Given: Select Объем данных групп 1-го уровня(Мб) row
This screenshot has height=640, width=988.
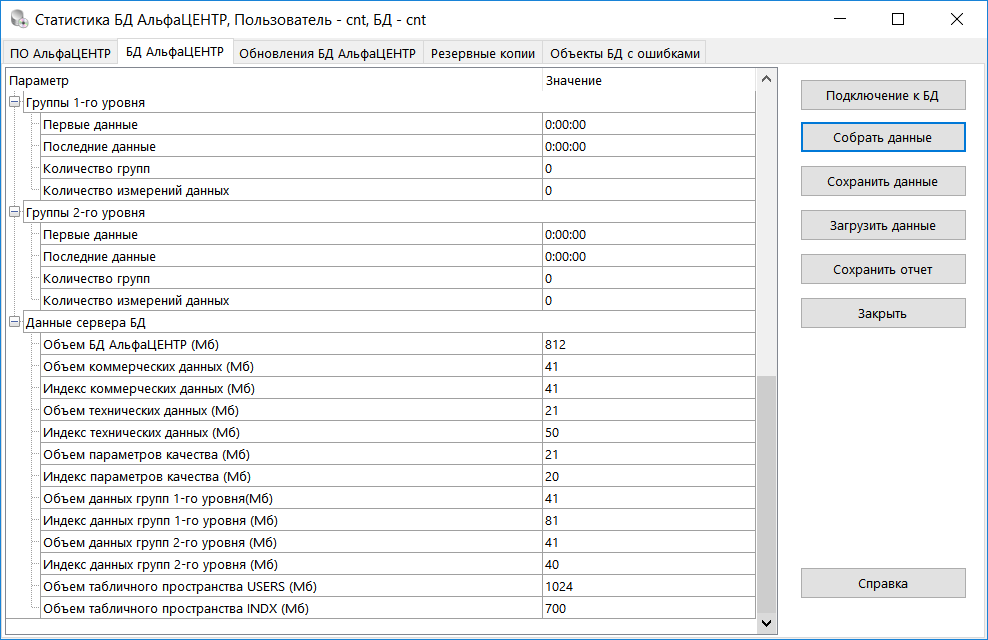Looking at the screenshot, I should click(398, 499).
